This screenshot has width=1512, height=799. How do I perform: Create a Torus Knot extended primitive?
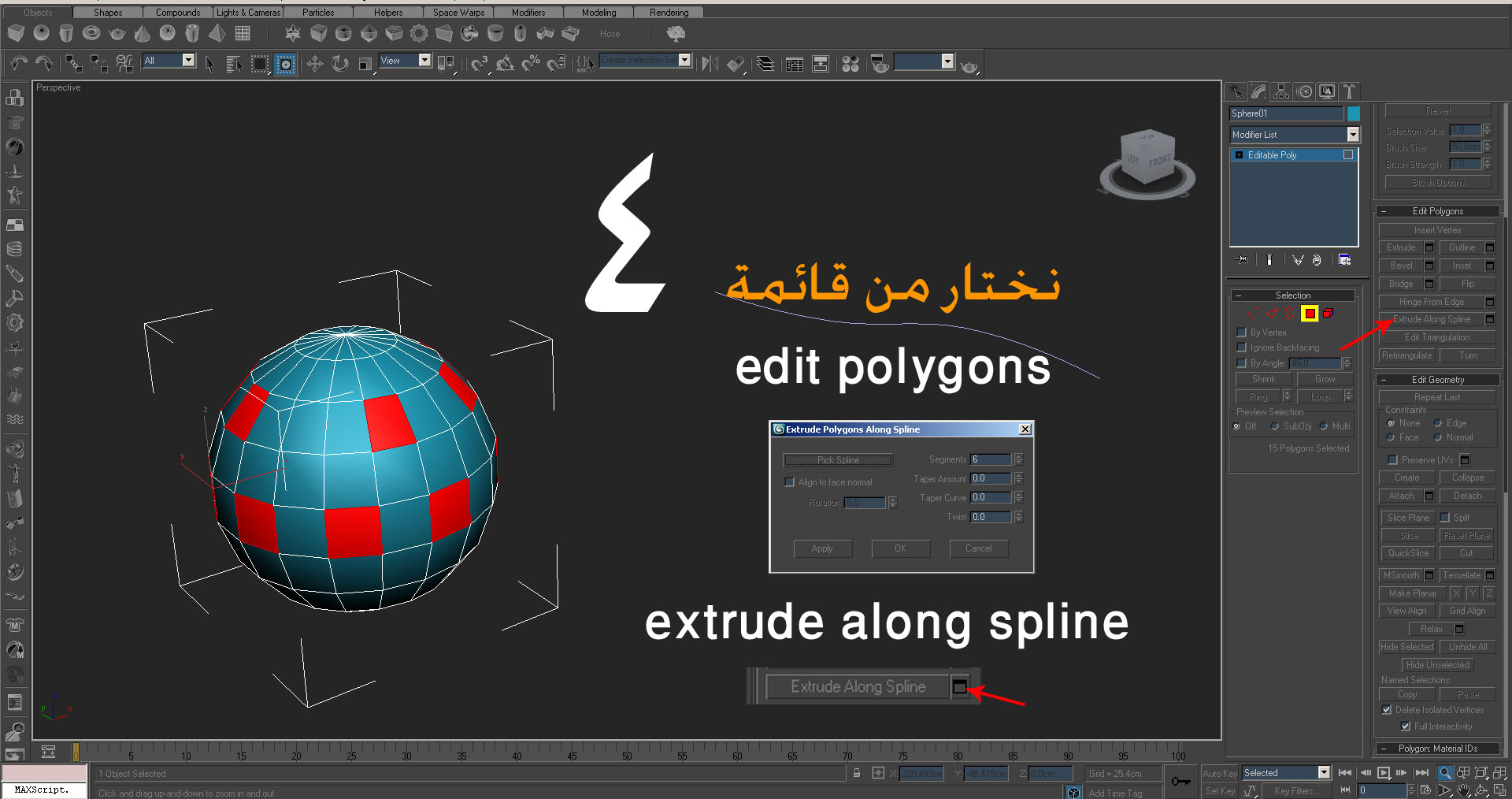(x=469, y=34)
